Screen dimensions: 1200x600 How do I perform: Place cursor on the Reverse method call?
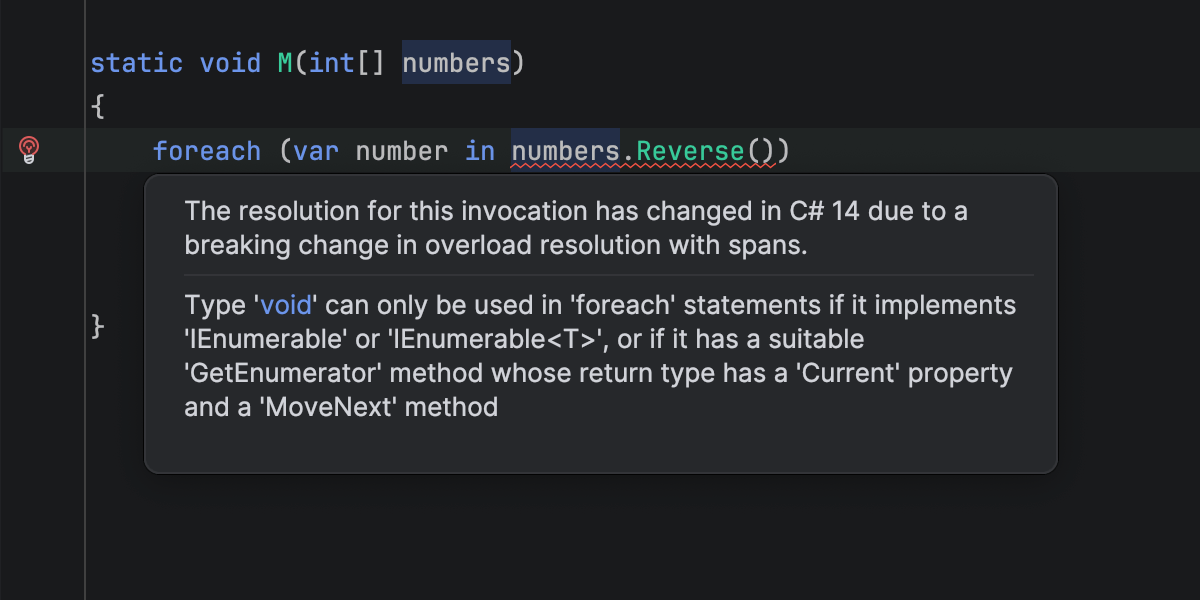(x=691, y=151)
